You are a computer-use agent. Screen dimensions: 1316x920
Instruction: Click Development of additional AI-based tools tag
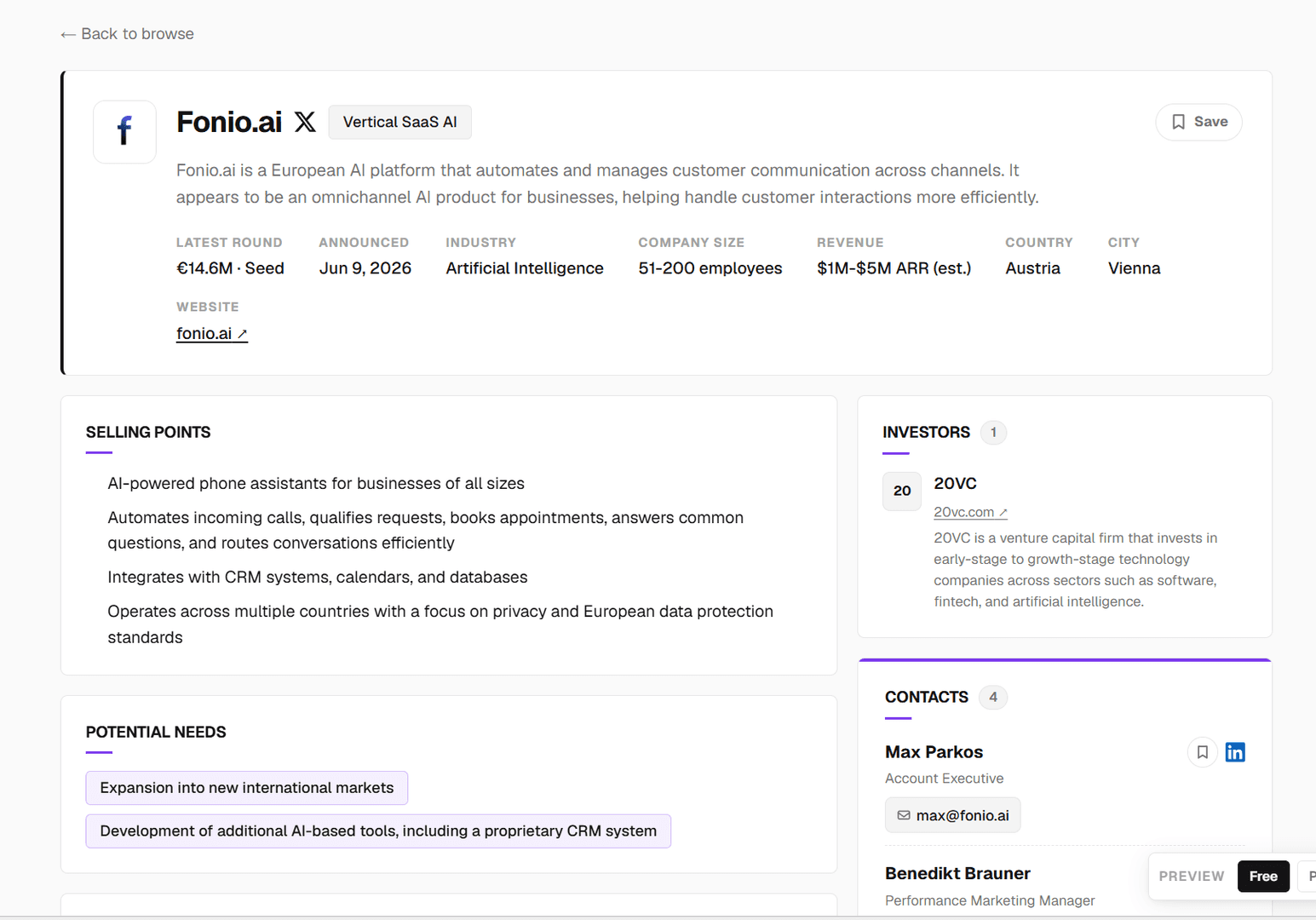pyautogui.click(x=378, y=831)
